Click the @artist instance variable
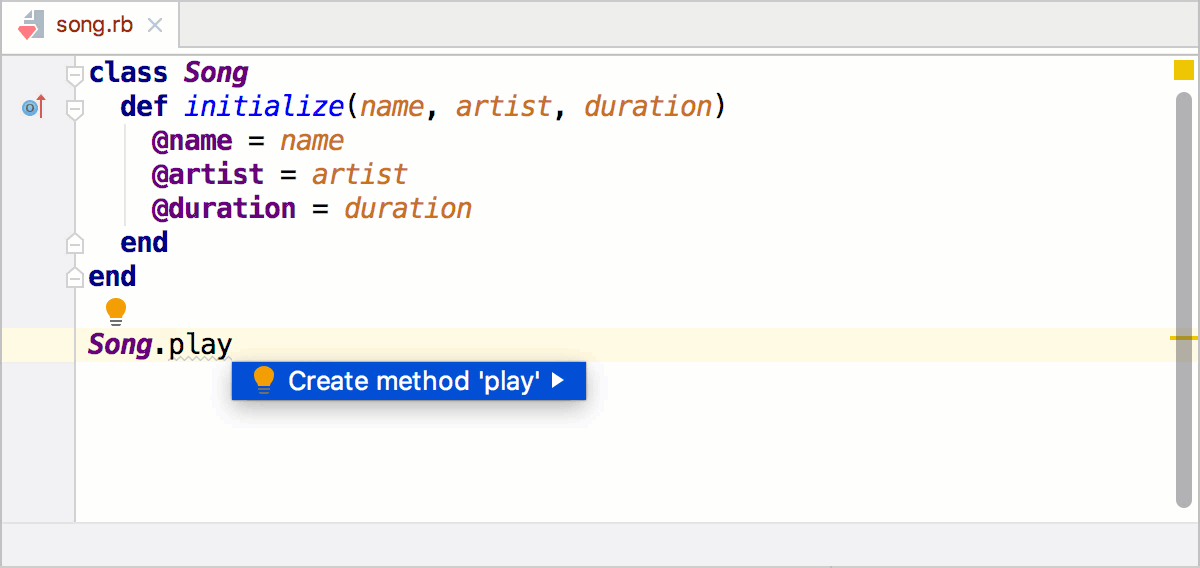1200x568 pixels. coord(207,175)
